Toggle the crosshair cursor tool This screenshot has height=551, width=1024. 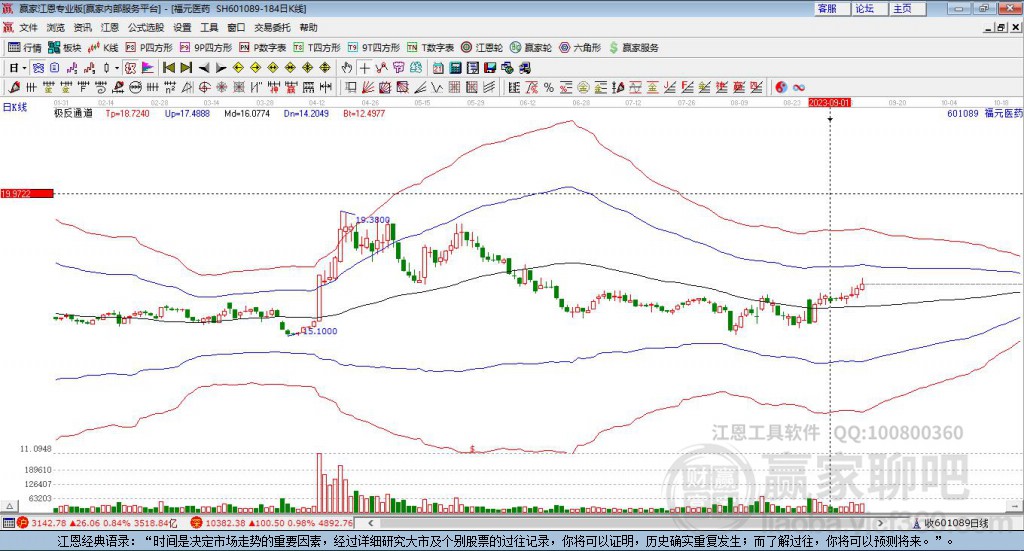coord(364,68)
